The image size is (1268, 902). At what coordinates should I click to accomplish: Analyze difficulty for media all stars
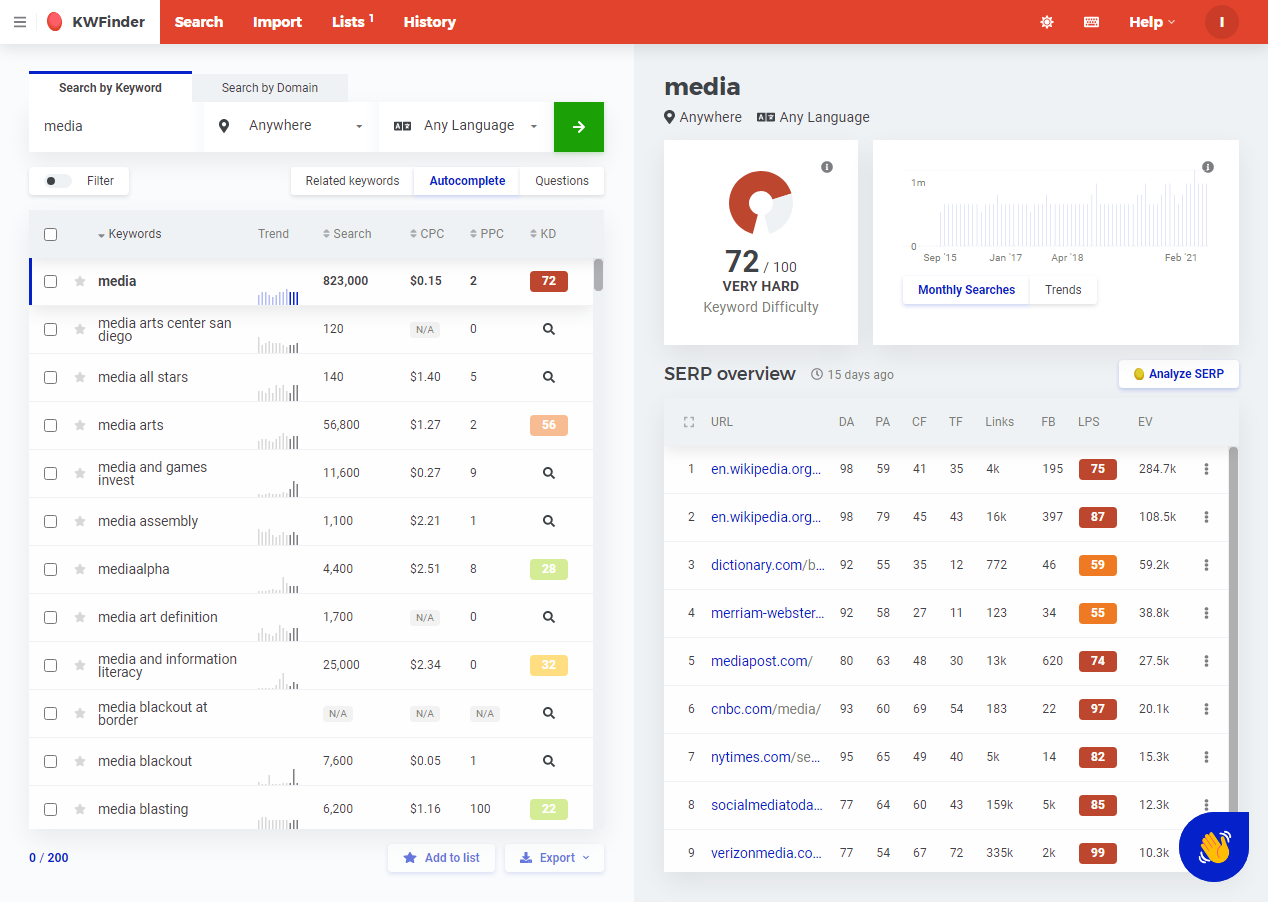pos(549,377)
